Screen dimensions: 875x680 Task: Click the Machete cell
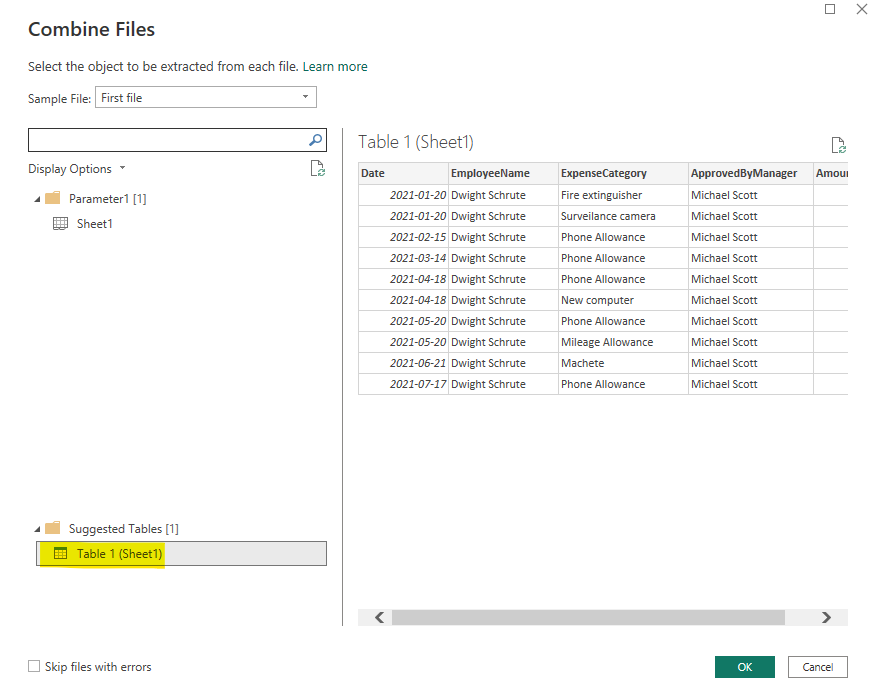tap(623, 363)
